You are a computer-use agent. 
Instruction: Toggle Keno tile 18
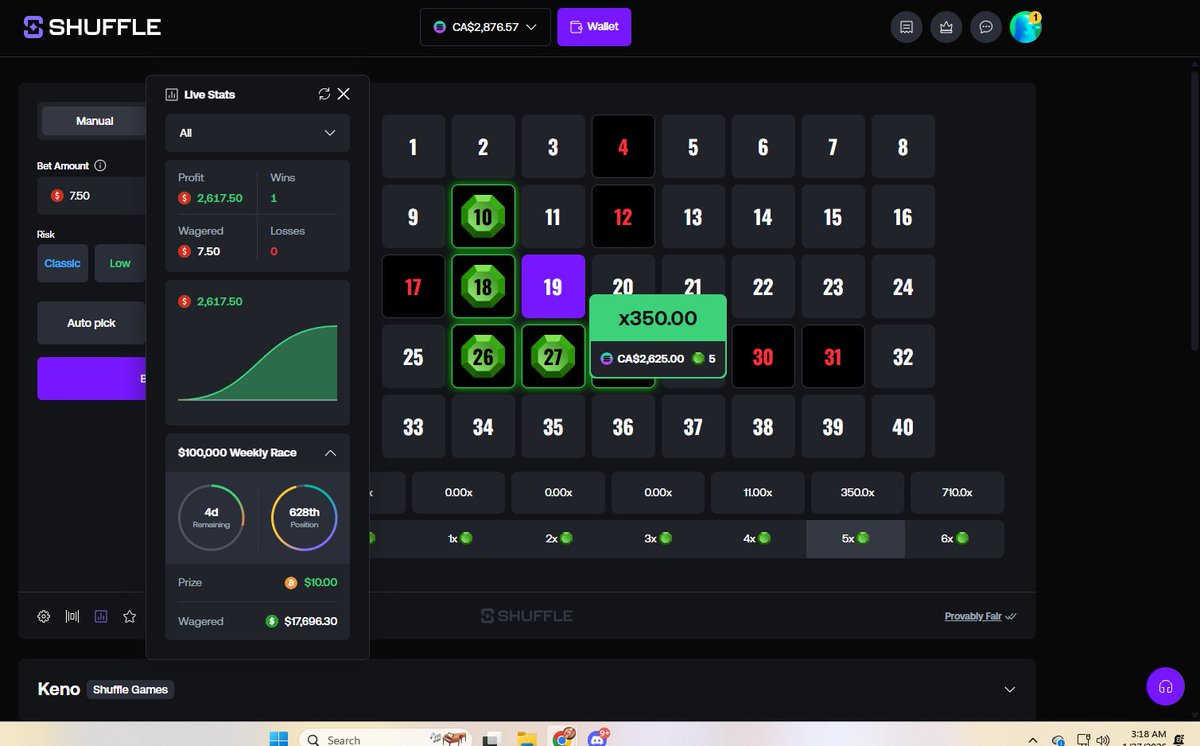(483, 287)
